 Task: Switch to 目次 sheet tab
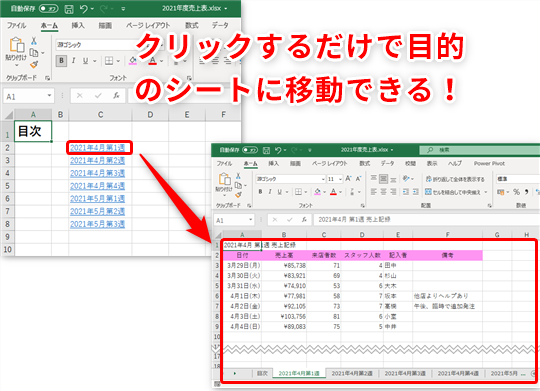coord(262,373)
